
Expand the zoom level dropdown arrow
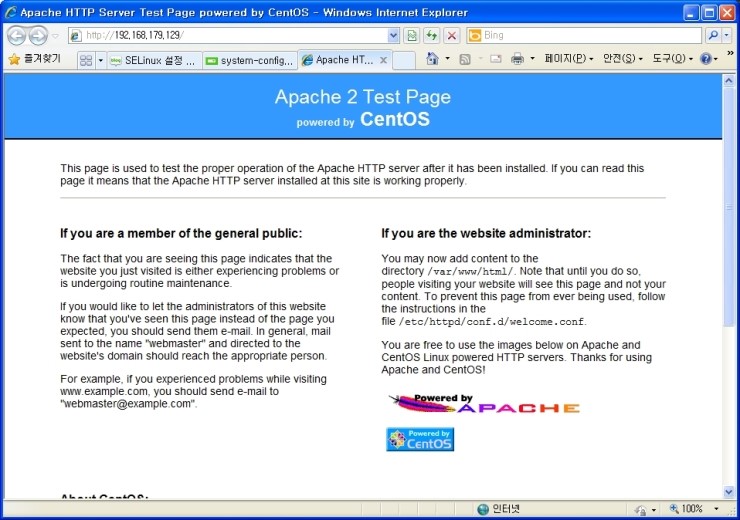pos(716,509)
